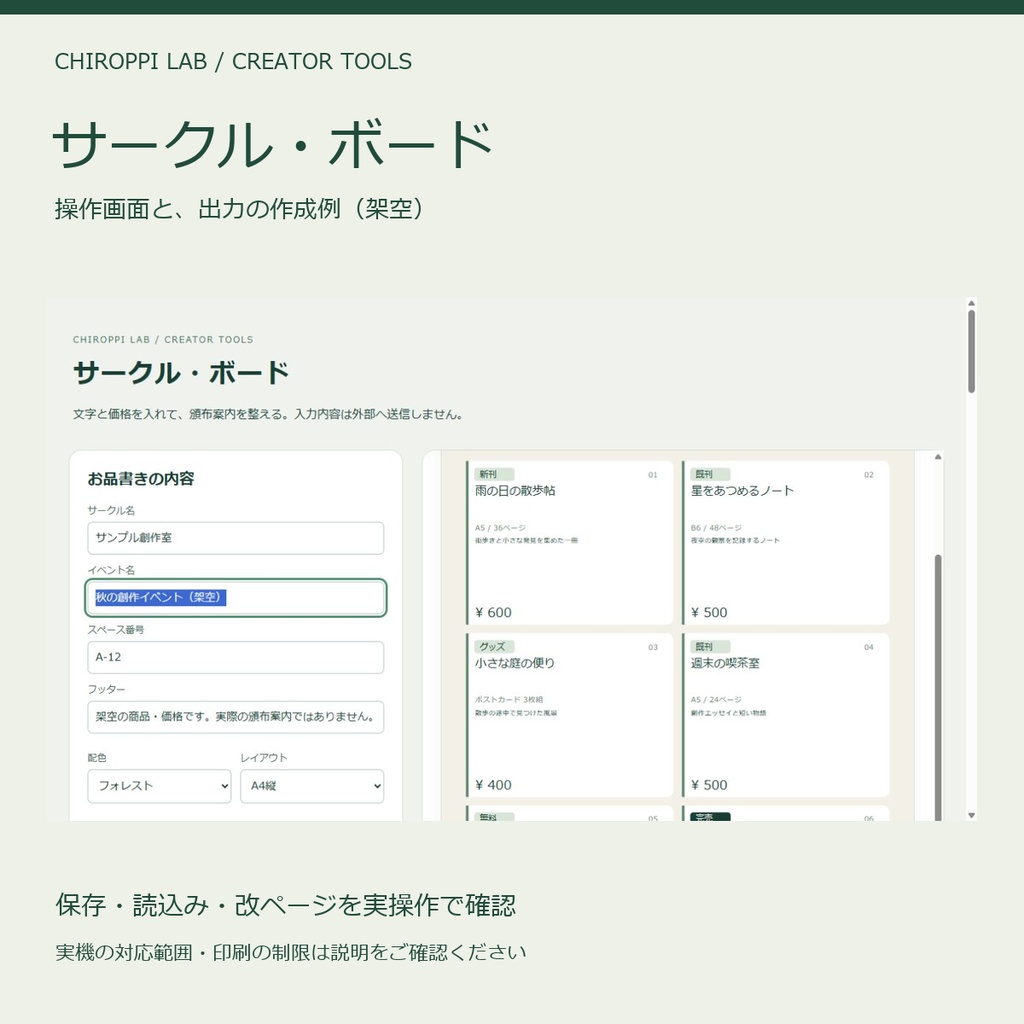Select the 小さな庭の便り card title

point(515,663)
